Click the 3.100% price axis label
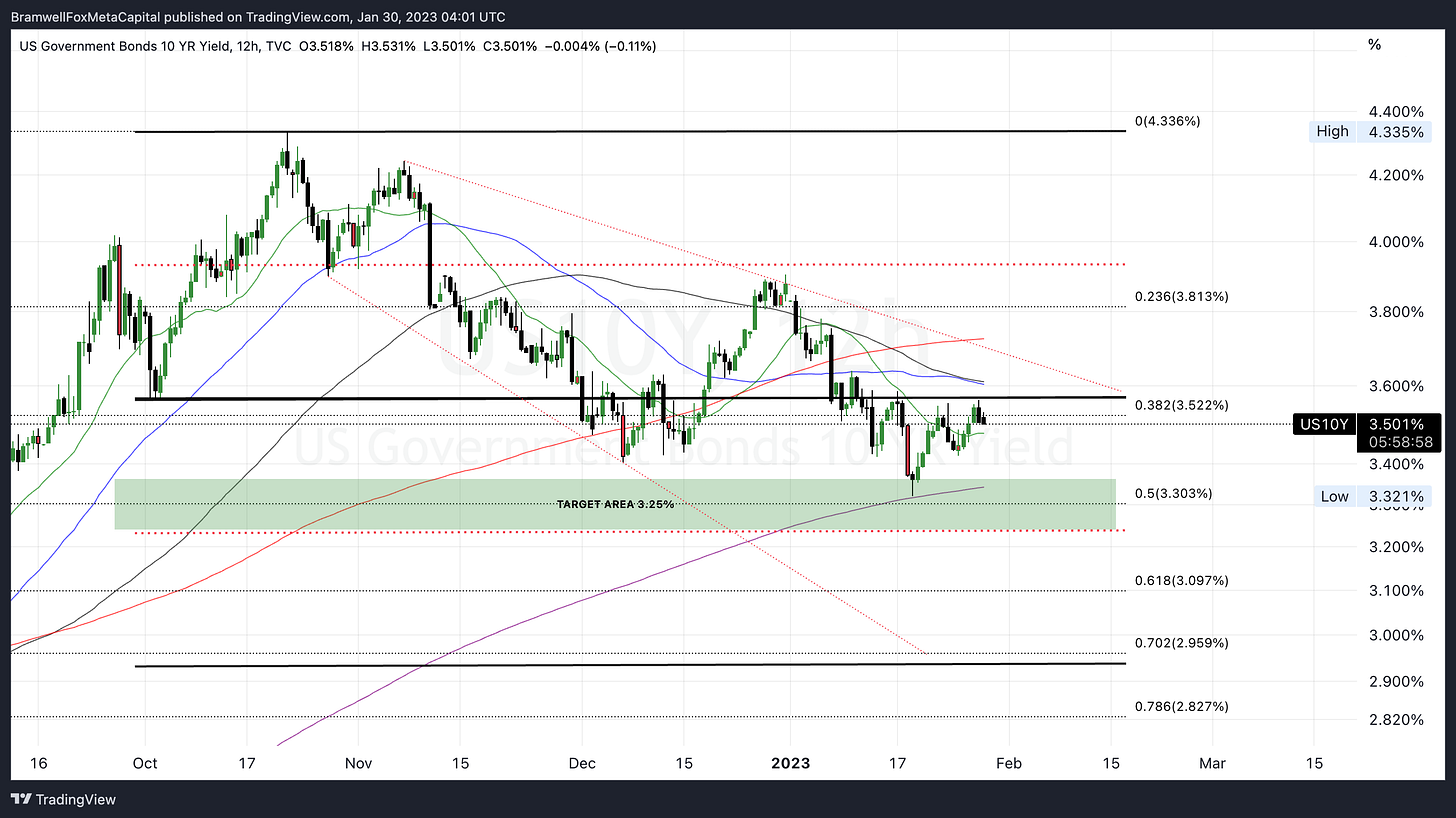This screenshot has width=1456, height=818. click(x=1396, y=591)
